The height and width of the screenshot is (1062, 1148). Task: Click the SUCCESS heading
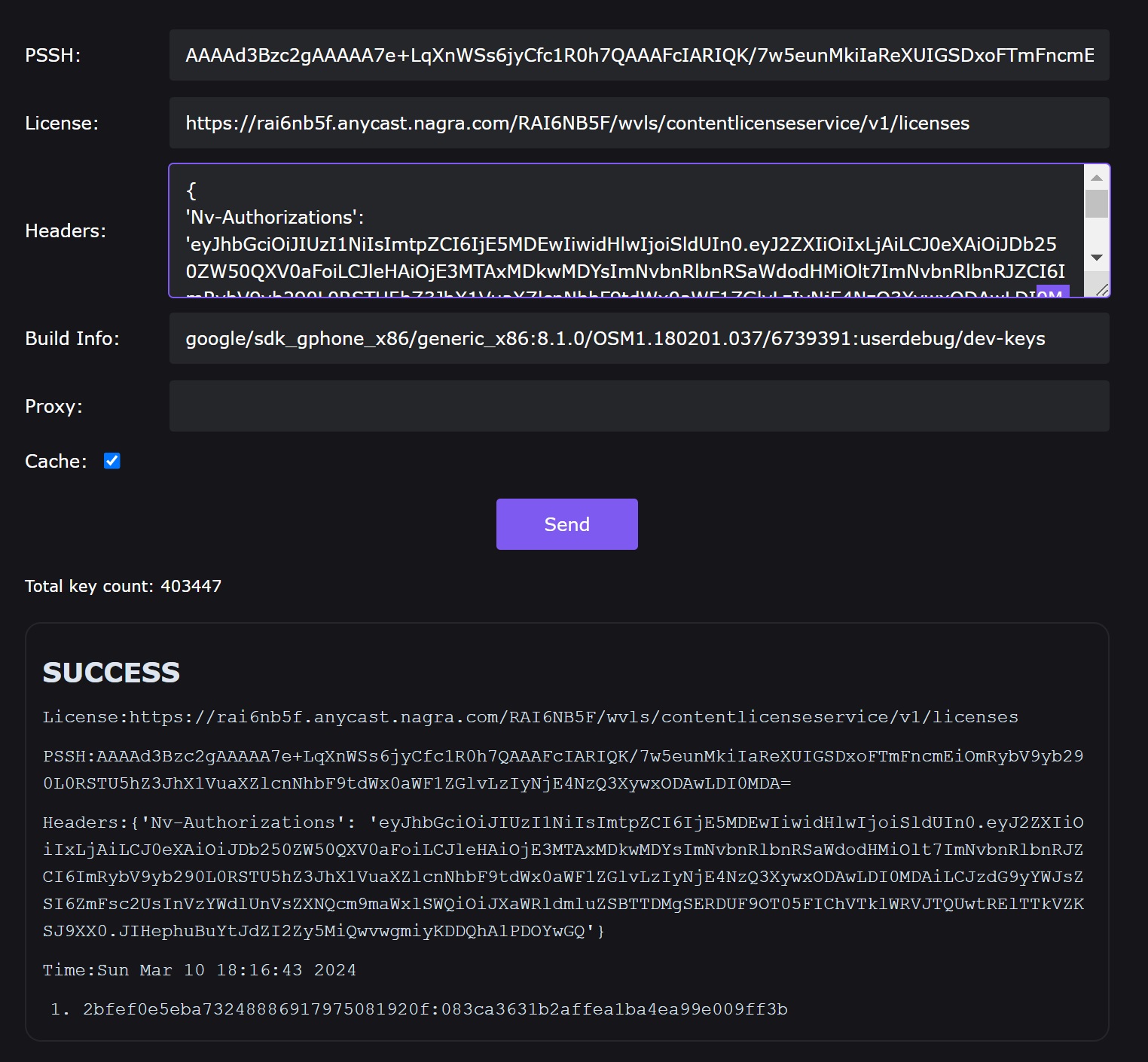pyautogui.click(x=111, y=673)
